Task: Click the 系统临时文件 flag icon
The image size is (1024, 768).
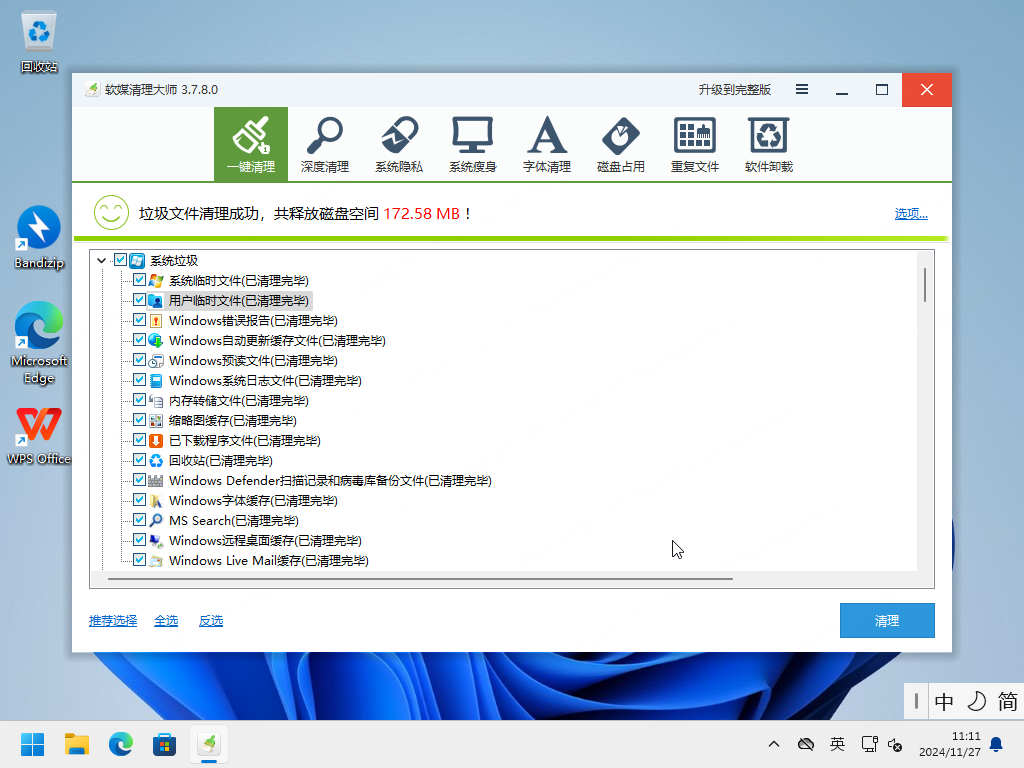Action: pyautogui.click(x=155, y=281)
